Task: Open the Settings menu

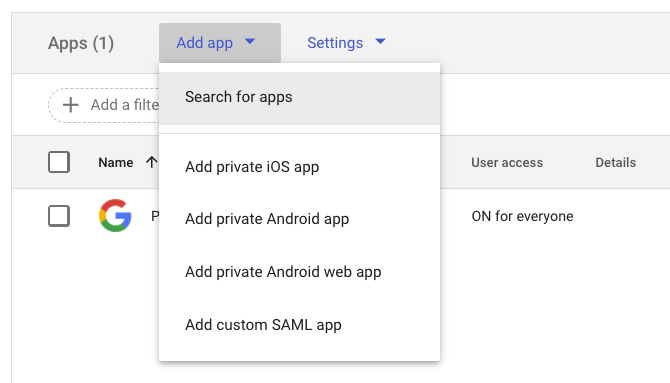Action: (x=346, y=43)
